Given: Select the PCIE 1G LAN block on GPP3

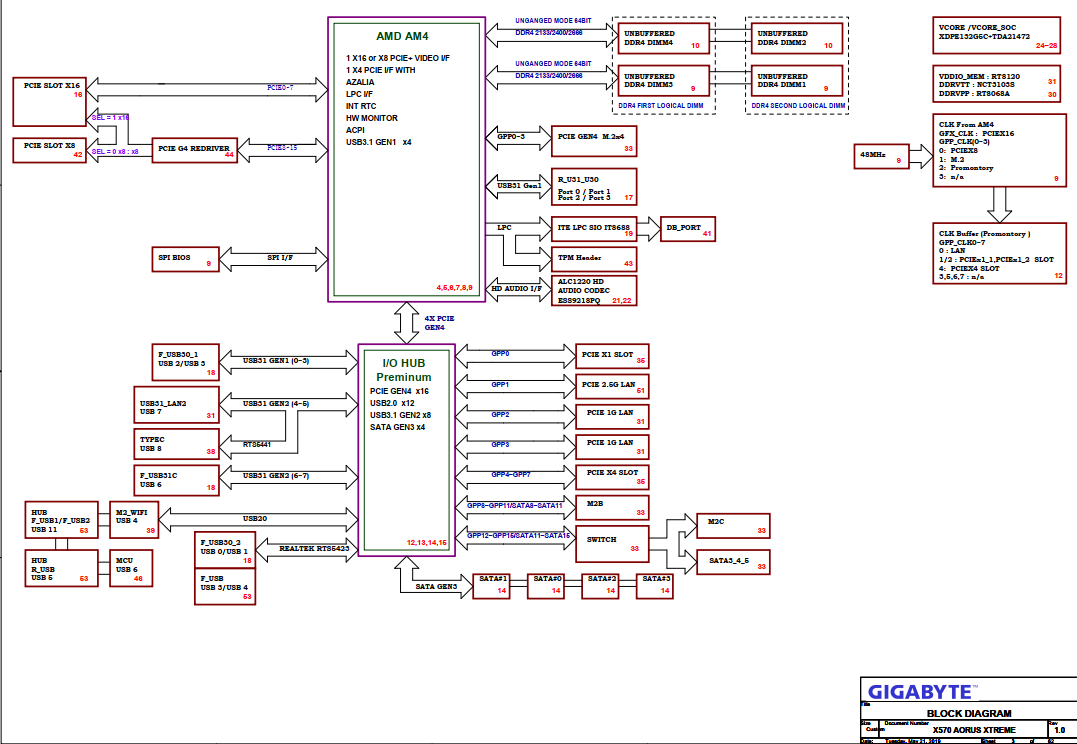Looking at the screenshot, I should pos(612,447).
